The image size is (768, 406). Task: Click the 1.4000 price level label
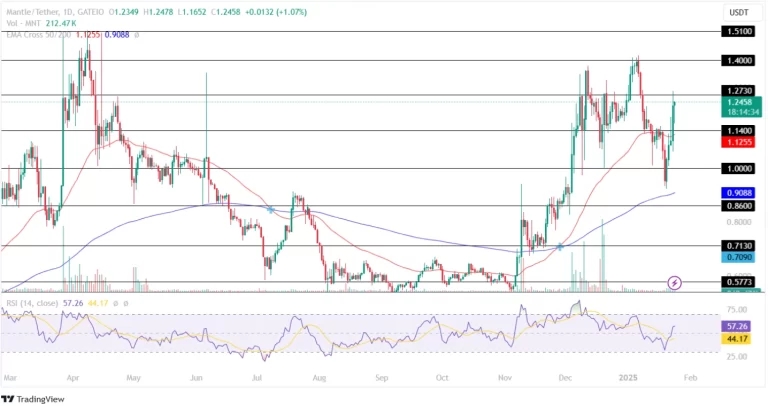click(738, 61)
